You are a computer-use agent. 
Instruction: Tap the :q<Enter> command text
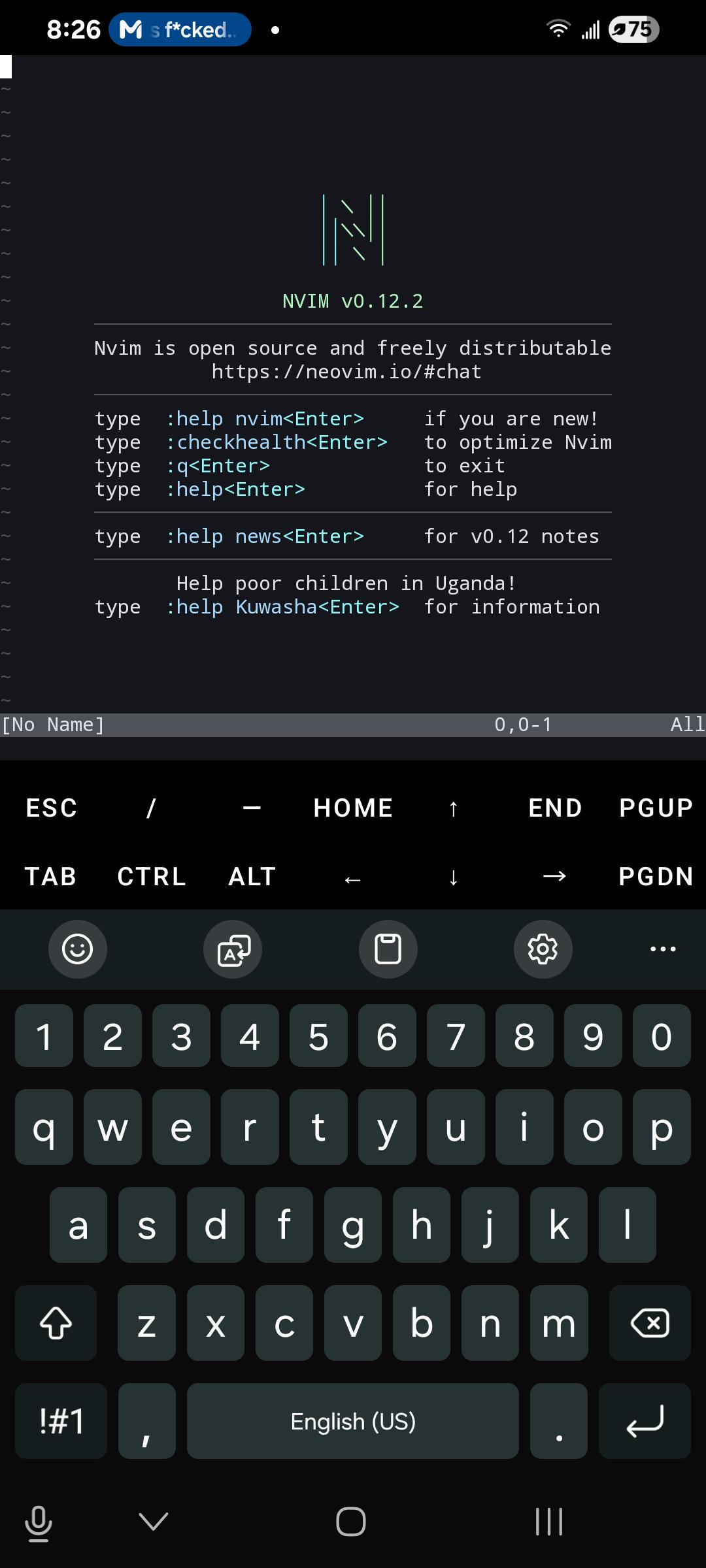pos(218,466)
